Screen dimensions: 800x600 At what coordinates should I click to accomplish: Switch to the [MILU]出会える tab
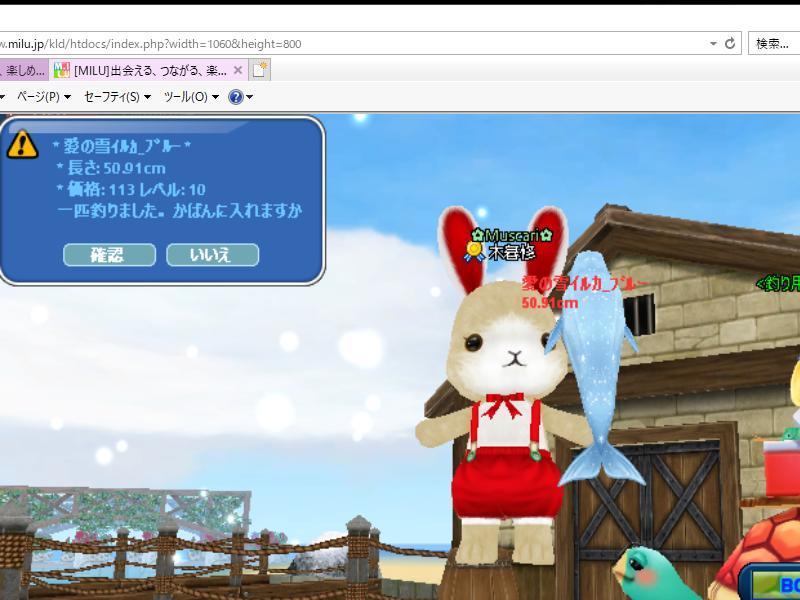point(150,70)
